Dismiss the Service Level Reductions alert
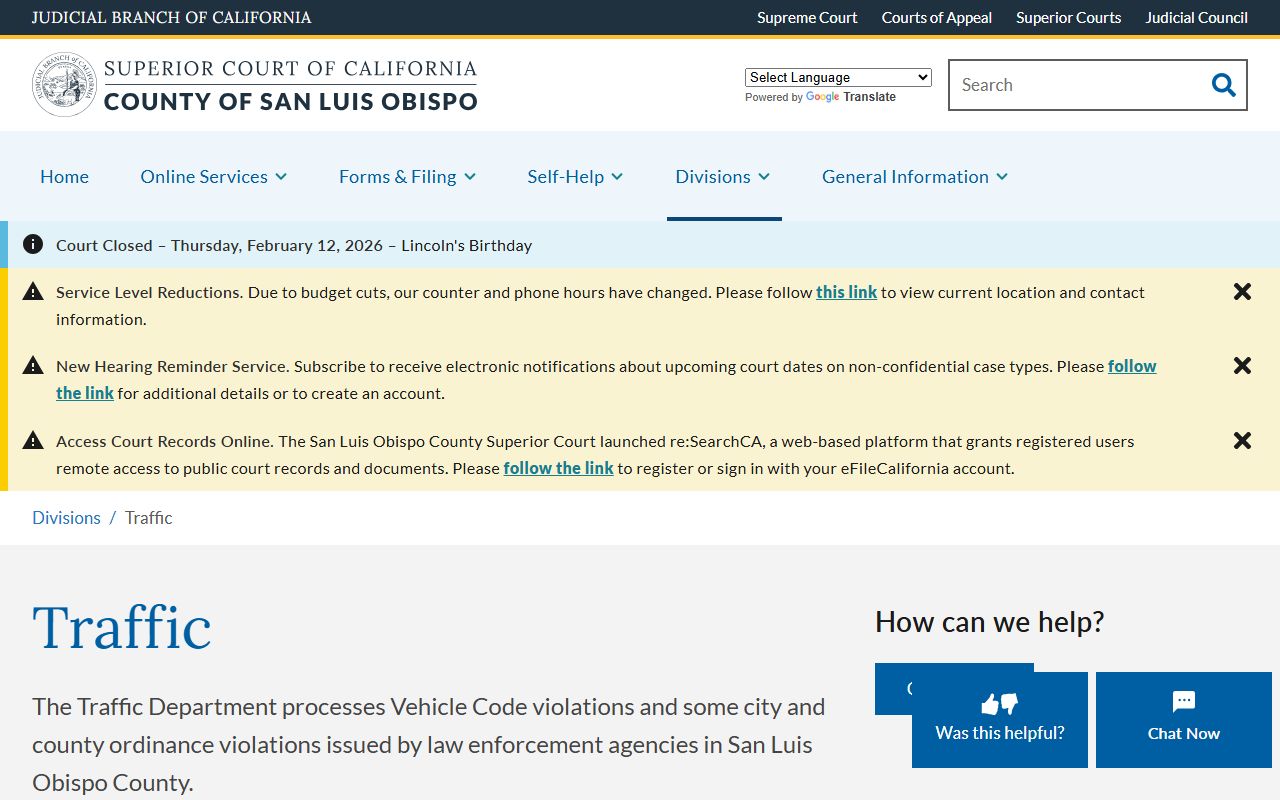1280x800 pixels. [x=1242, y=292]
